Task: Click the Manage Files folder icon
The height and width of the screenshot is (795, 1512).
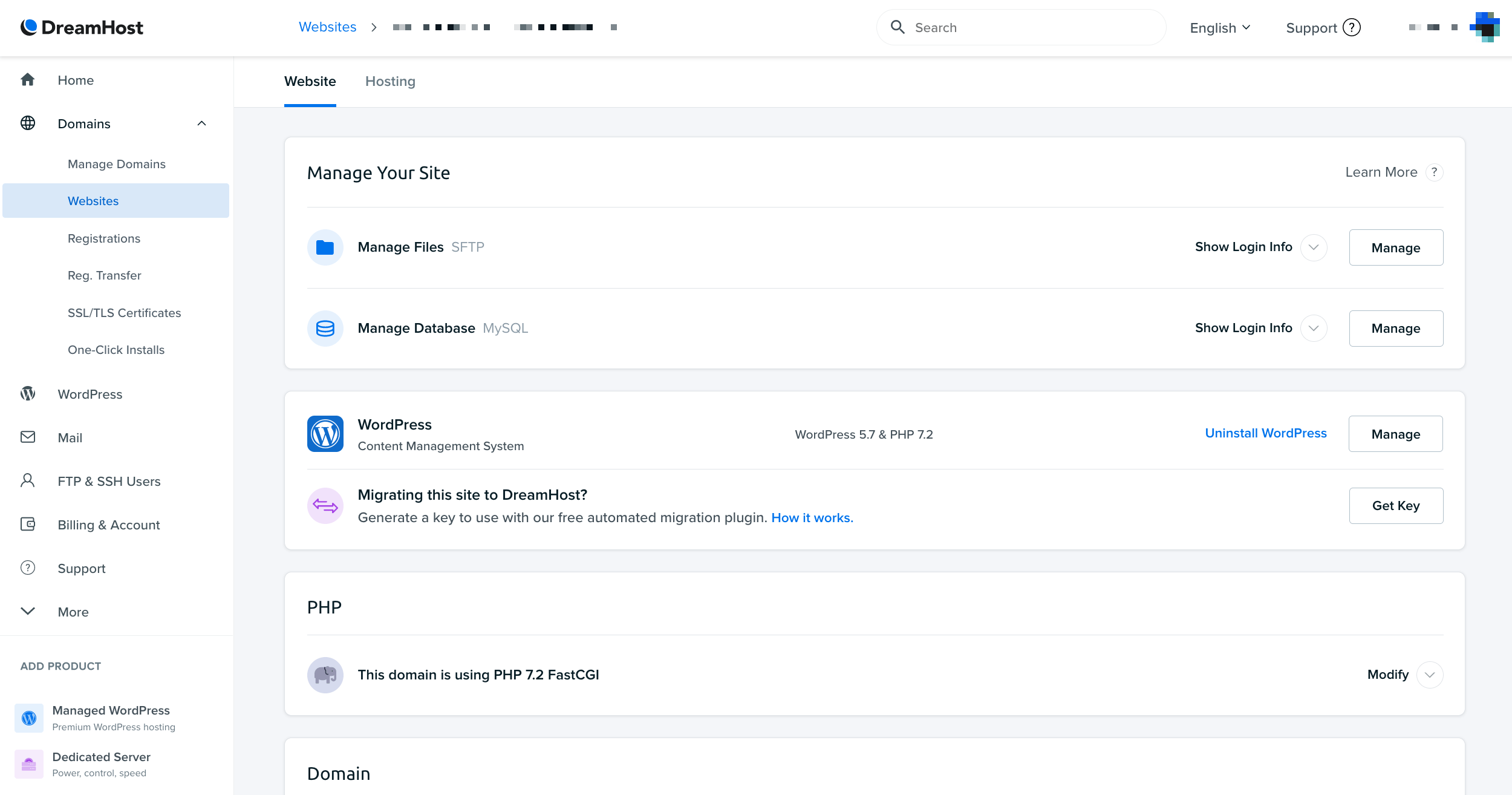Action: tap(325, 247)
